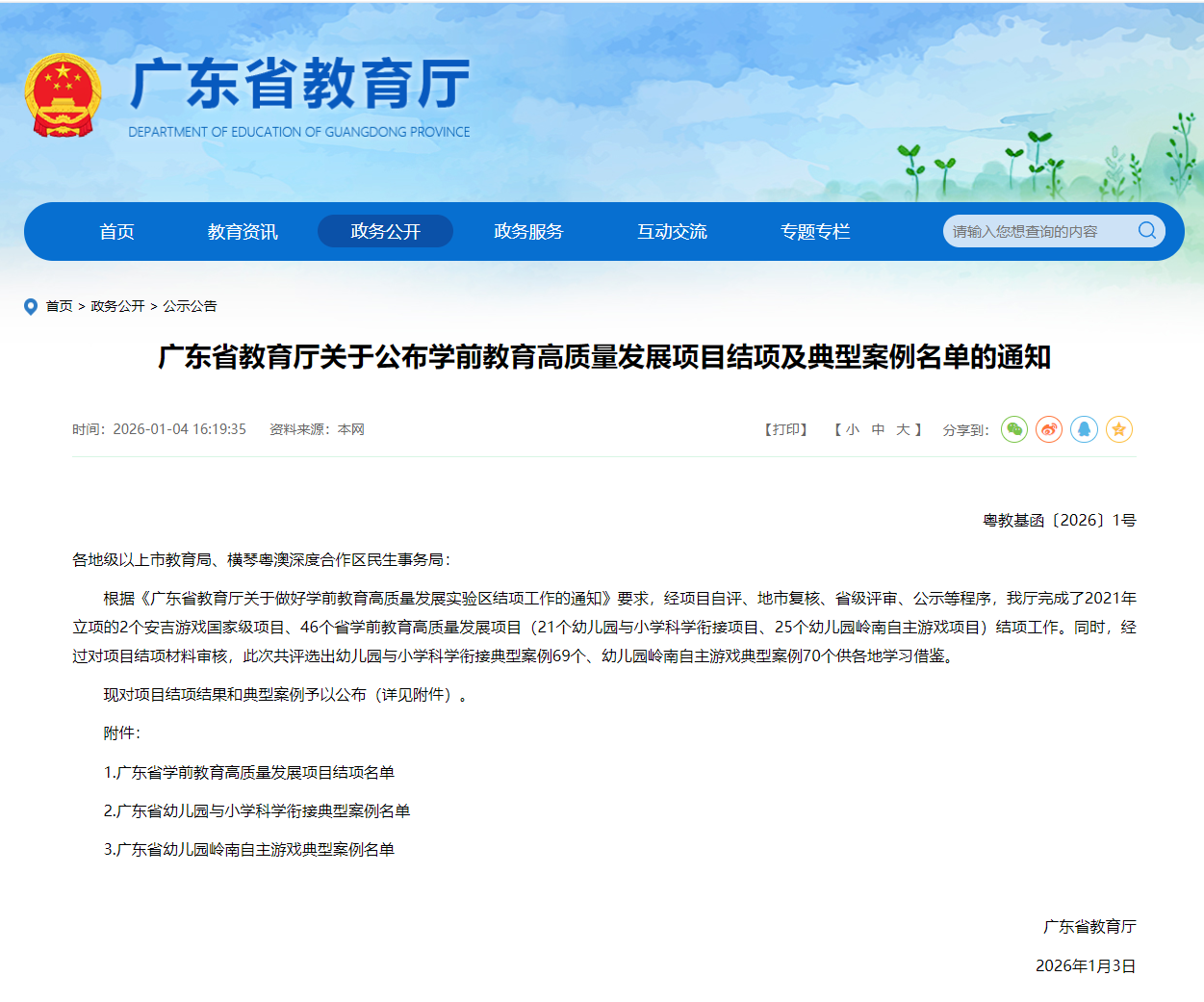Open the 教育资讯 menu item
1204x1002 pixels.
point(243,232)
